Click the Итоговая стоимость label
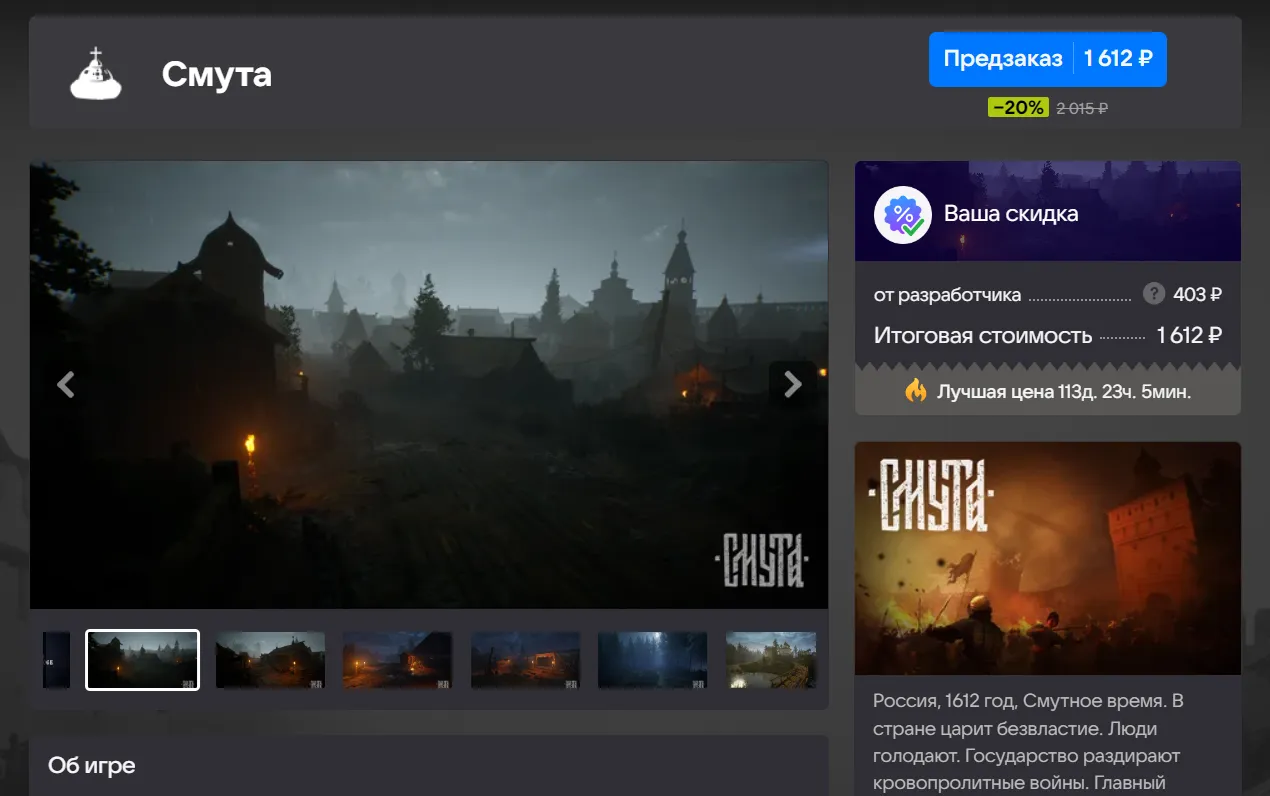This screenshot has width=1270, height=796. click(983, 336)
